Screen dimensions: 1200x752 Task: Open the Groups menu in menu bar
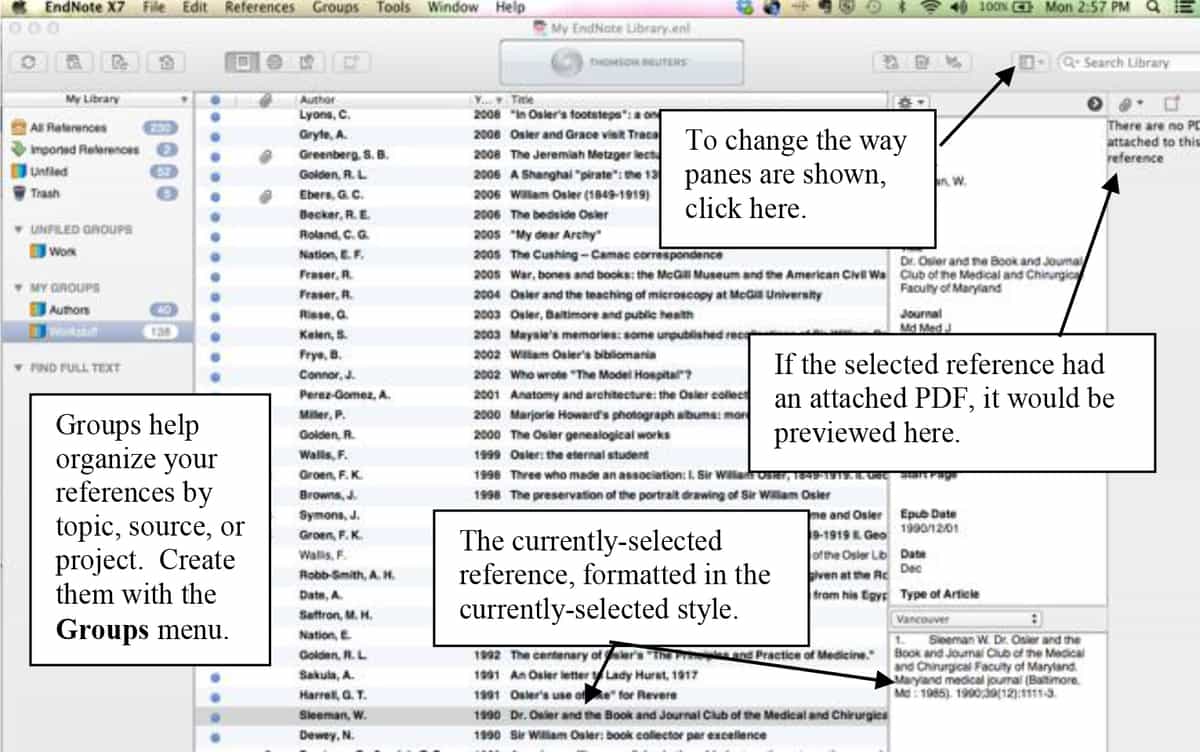[x=335, y=7]
